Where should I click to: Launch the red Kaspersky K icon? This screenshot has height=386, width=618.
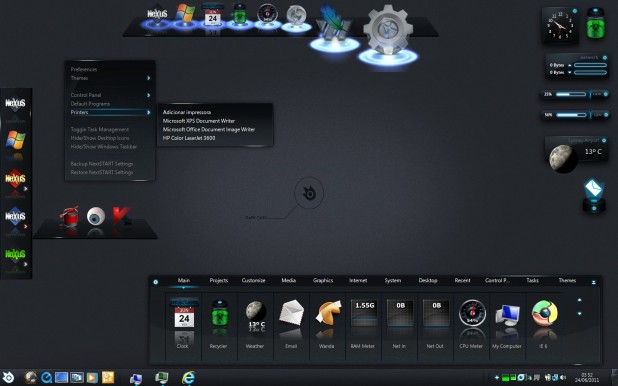coord(121,216)
